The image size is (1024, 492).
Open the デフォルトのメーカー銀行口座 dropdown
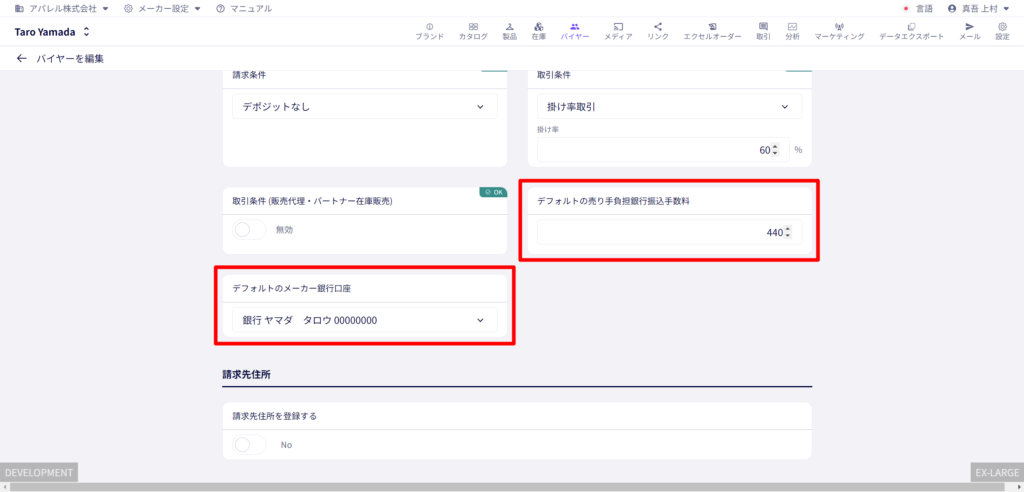[x=364, y=320]
